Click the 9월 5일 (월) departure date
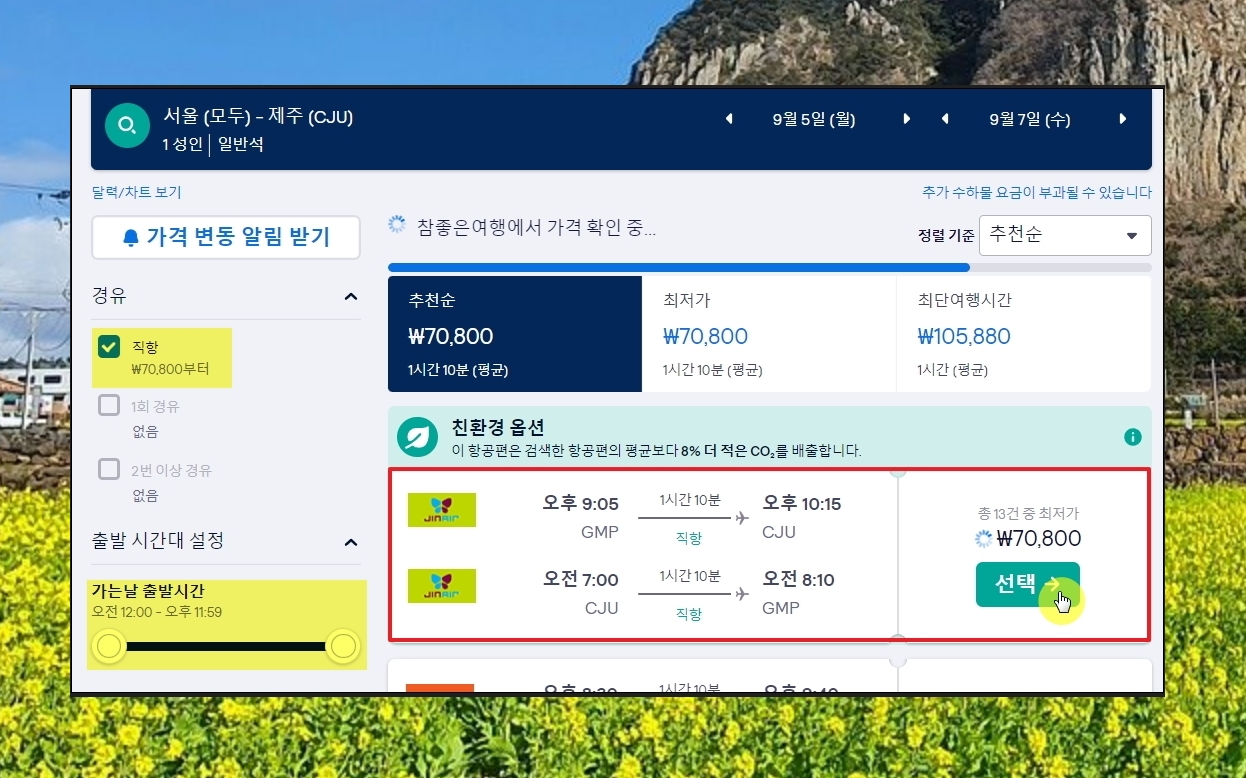Screen dimensions: 1246x778 pyautogui.click(x=814, y=120)
